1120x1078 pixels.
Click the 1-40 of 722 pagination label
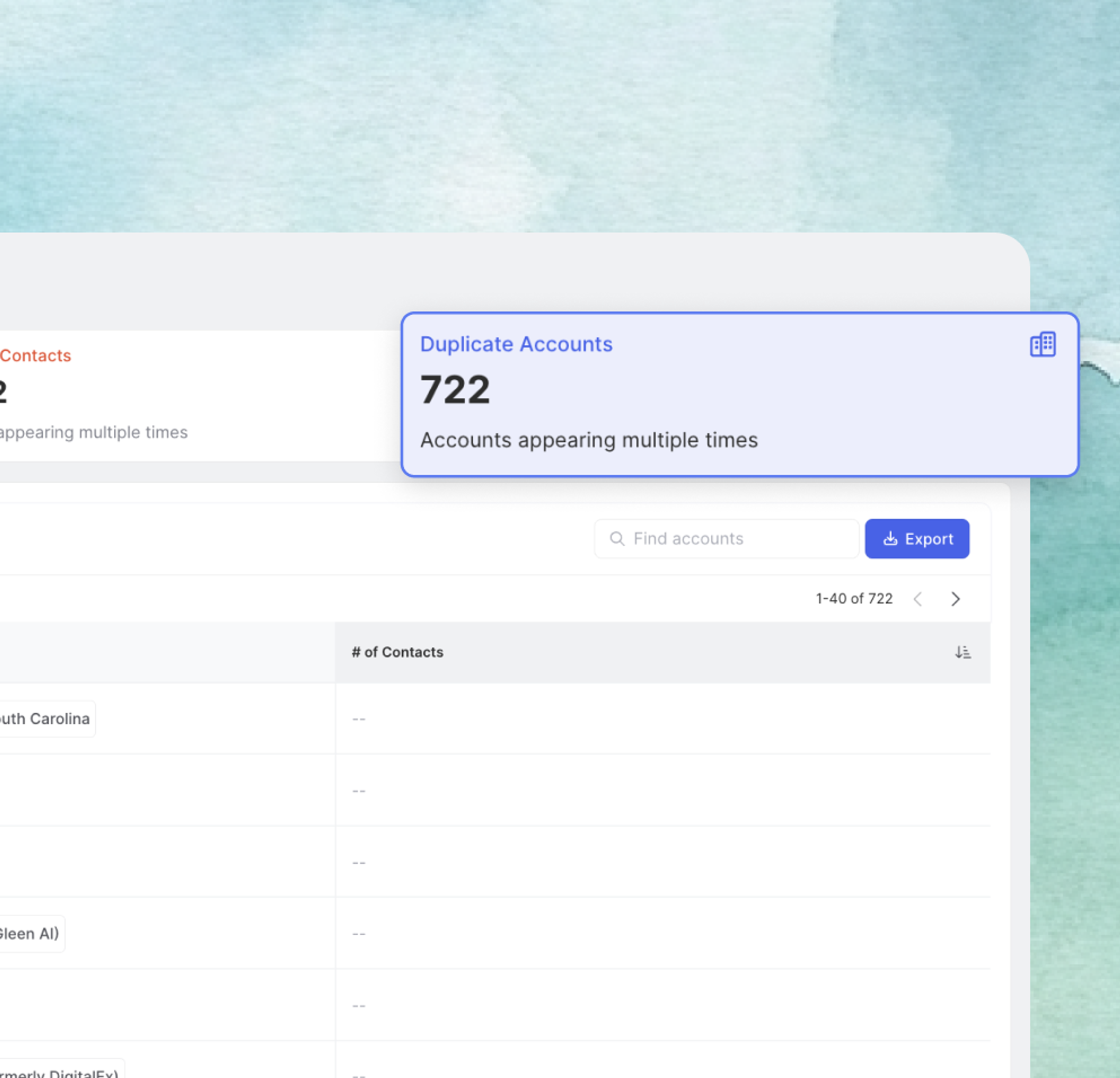coord(854,598)
